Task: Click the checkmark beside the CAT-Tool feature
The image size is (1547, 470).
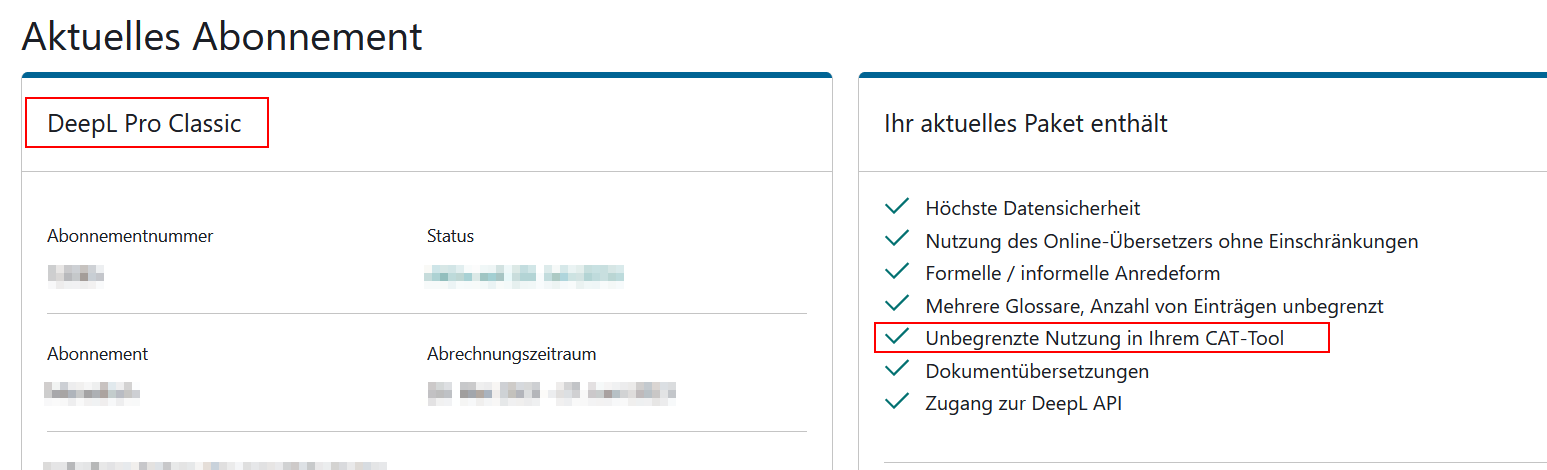Action: pyautogui.click(x=897, y=337)
